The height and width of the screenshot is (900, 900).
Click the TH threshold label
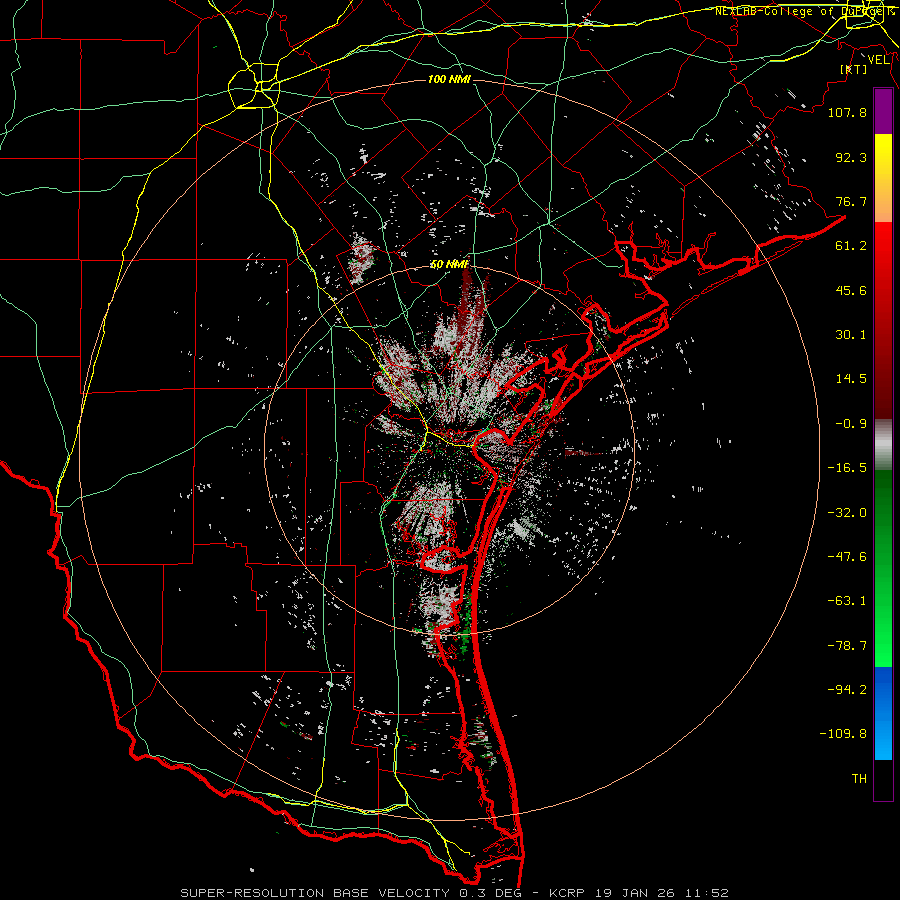point(859,779)
